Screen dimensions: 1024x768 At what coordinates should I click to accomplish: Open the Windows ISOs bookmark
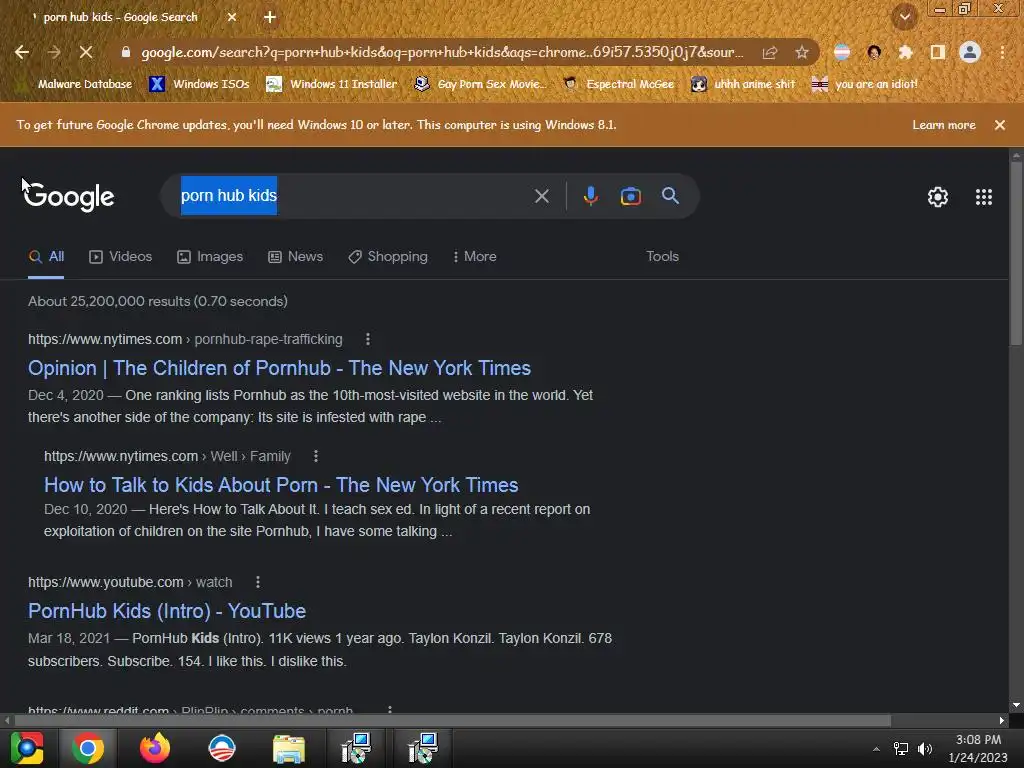click(200, 84)
